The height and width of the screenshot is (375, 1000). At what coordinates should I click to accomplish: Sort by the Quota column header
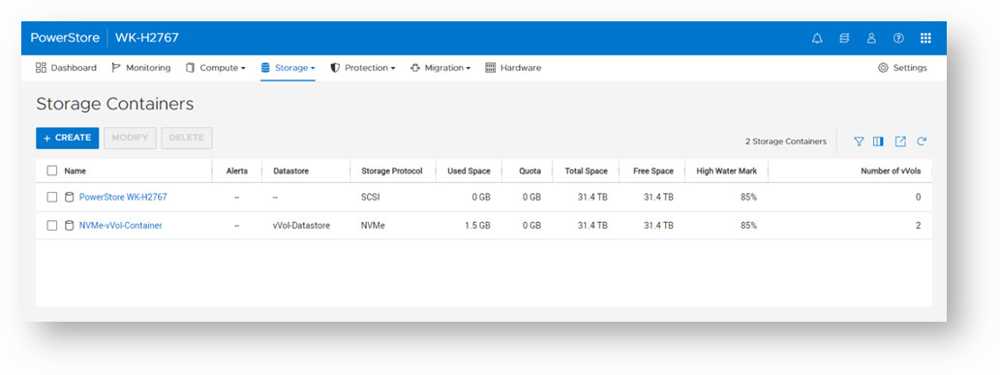pos(529,171)
